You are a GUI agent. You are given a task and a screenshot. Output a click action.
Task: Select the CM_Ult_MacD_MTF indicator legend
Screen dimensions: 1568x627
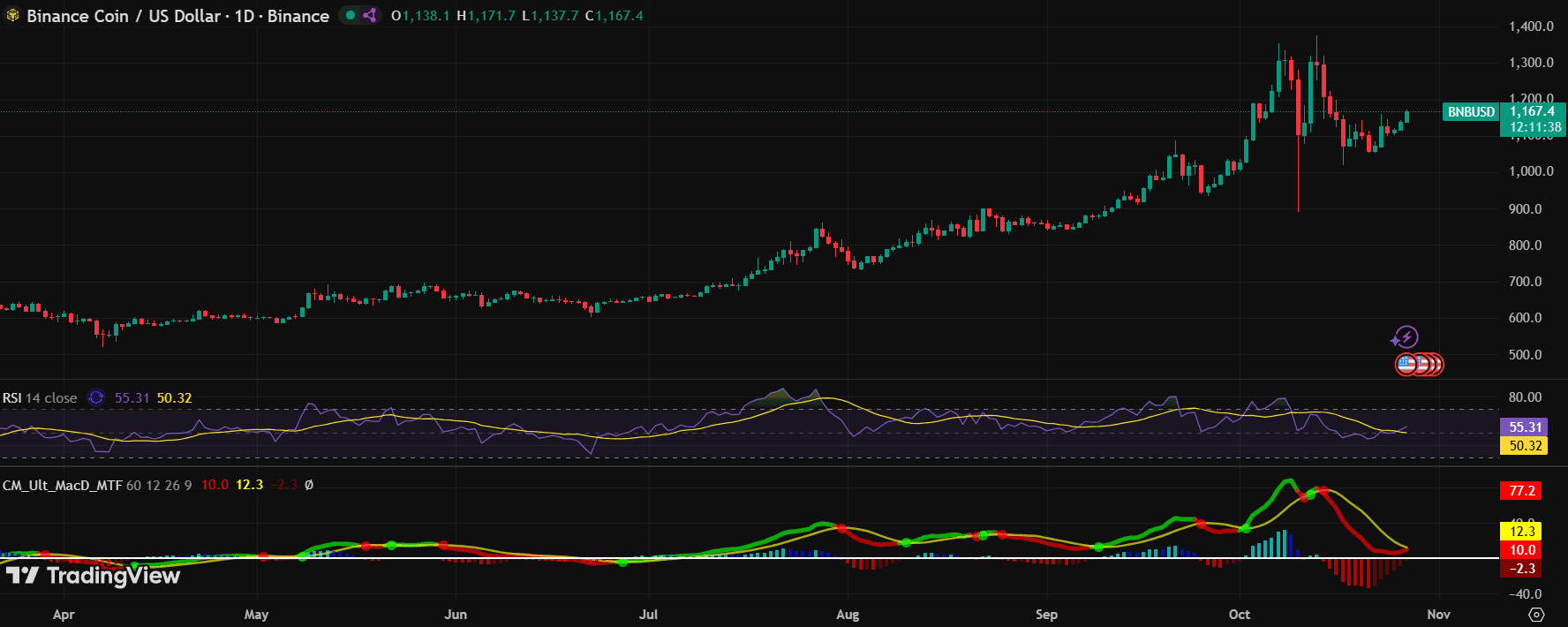62,485
